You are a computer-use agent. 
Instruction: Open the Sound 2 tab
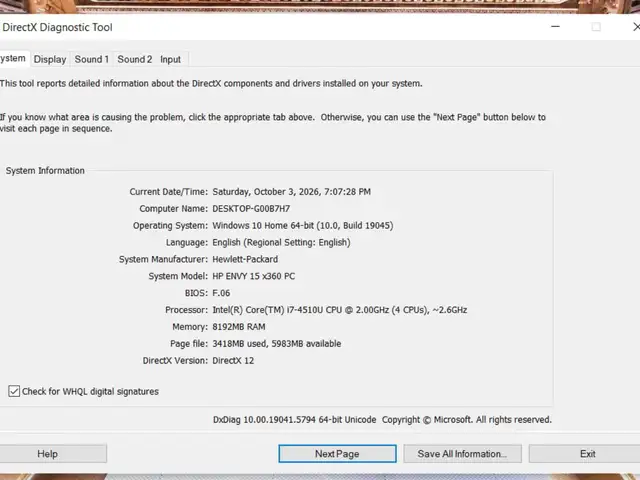tap(135, 60)
